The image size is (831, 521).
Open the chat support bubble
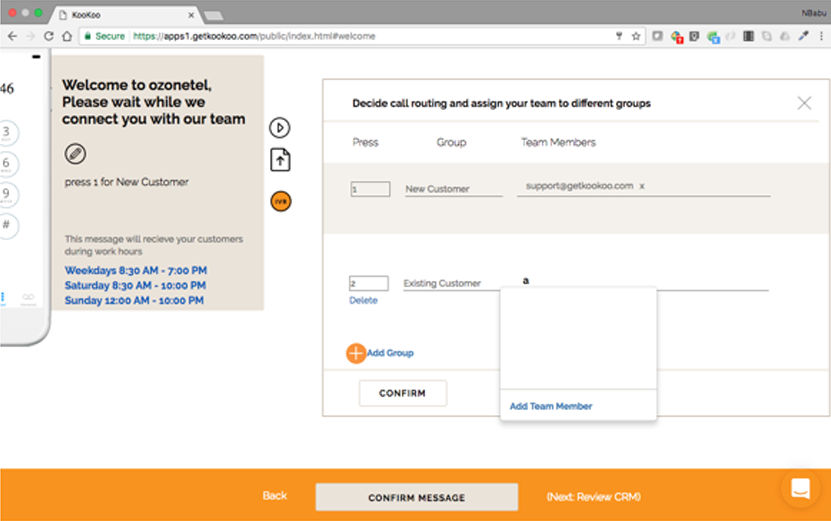click(x=800, y=488)
